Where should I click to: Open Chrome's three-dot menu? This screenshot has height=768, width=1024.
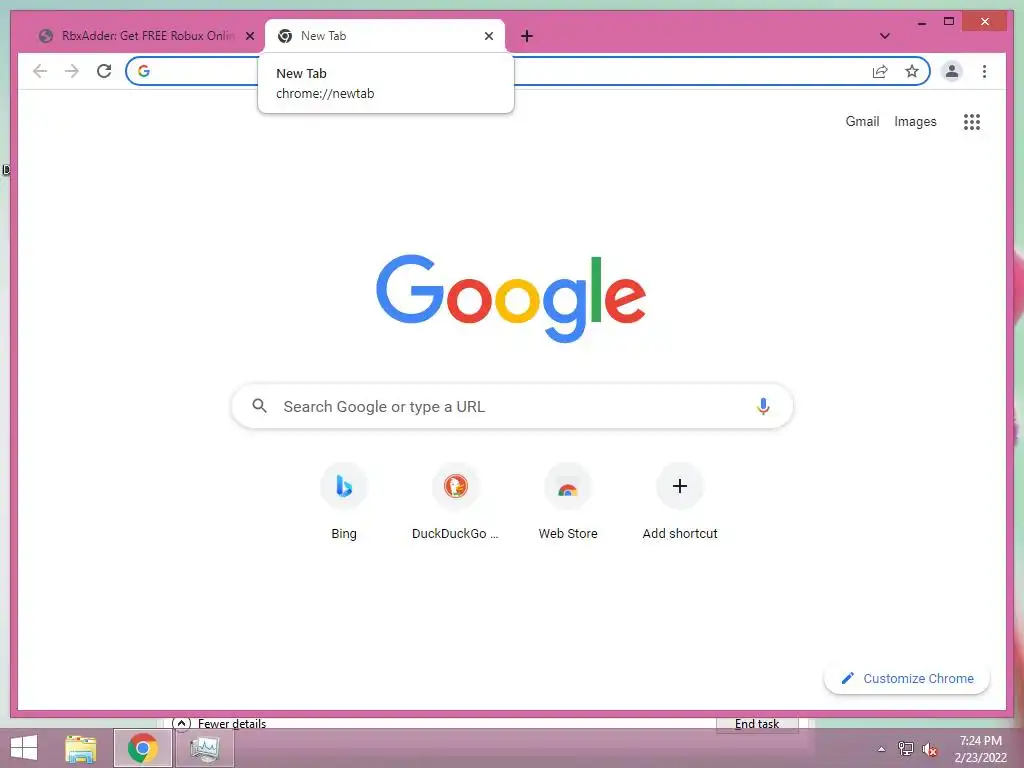point(984,71)
